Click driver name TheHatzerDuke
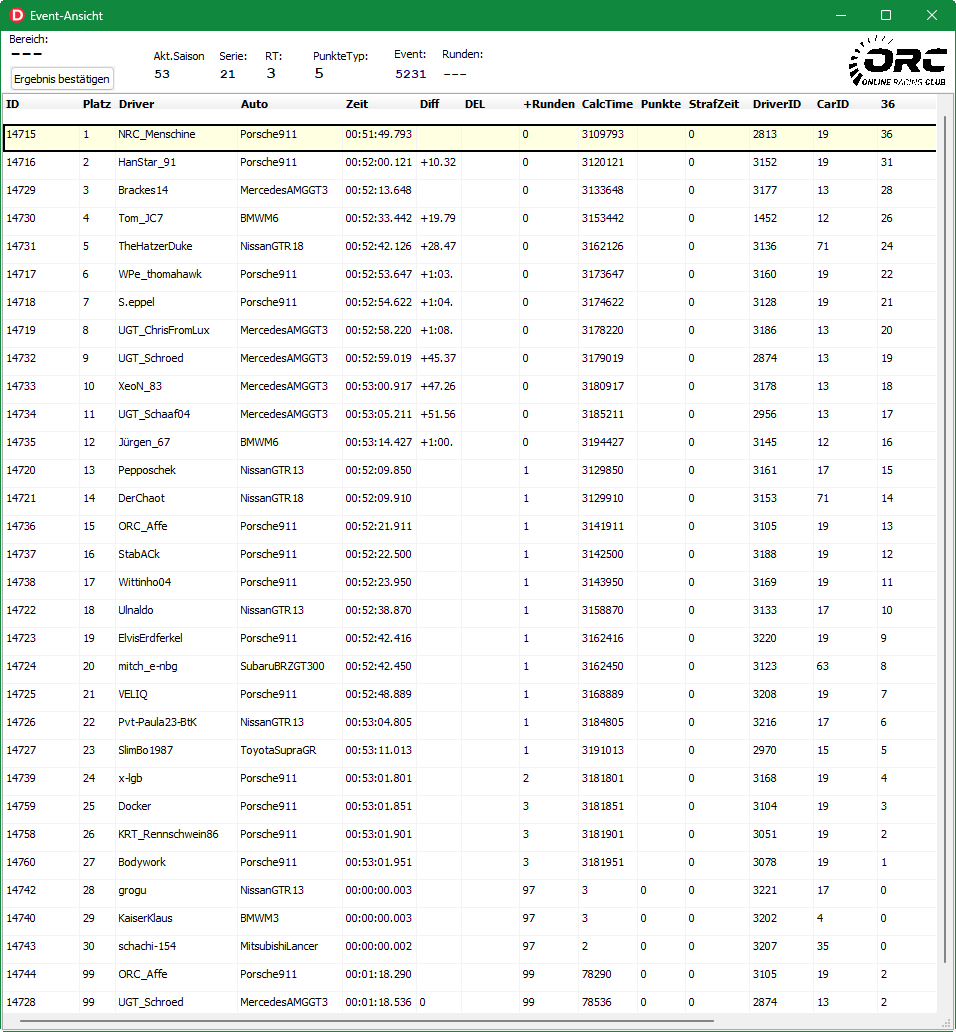 click(155, 246)
